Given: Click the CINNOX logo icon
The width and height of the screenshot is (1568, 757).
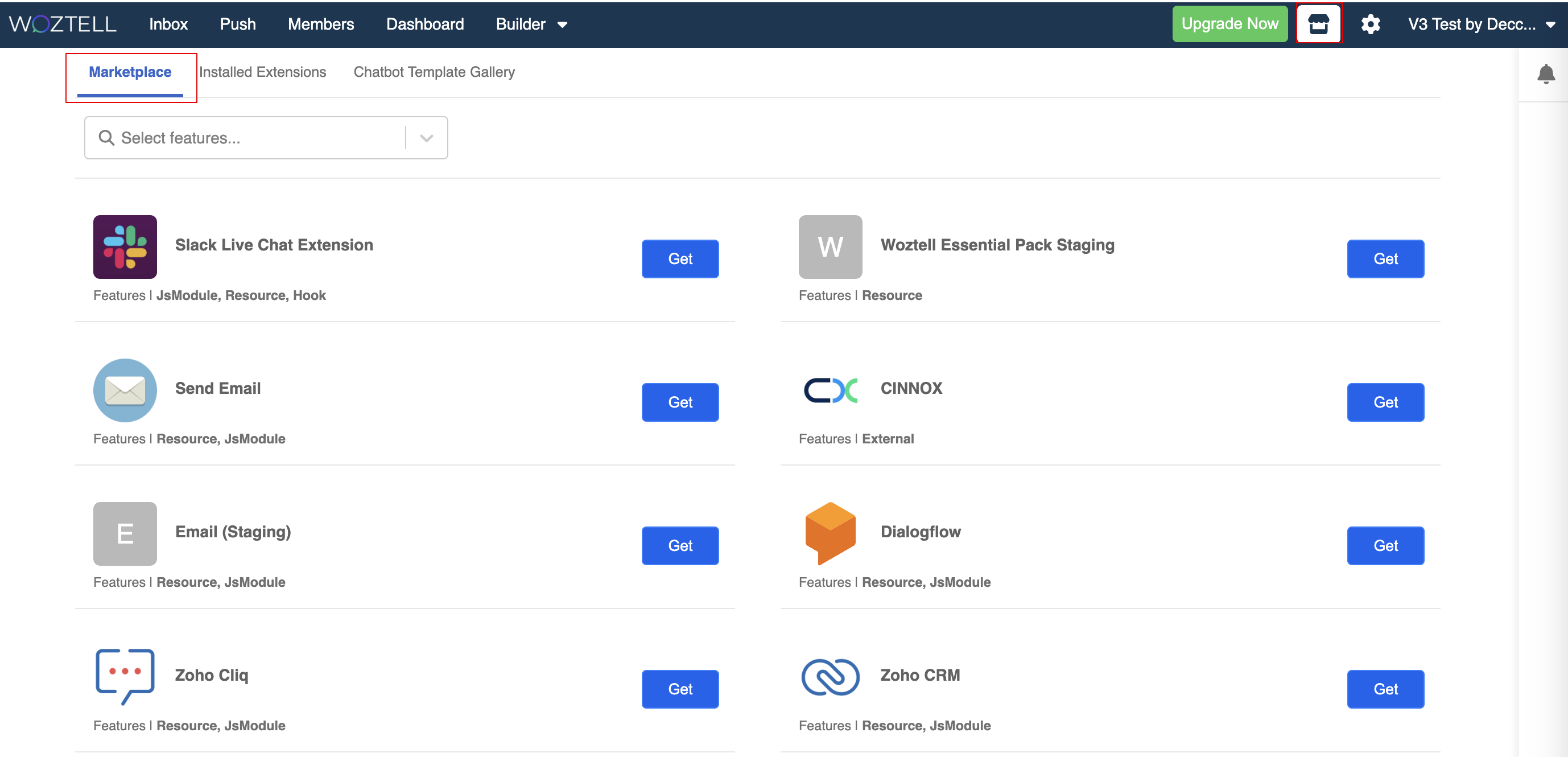Looking at the screenshot, I should (x=830, y=390).
